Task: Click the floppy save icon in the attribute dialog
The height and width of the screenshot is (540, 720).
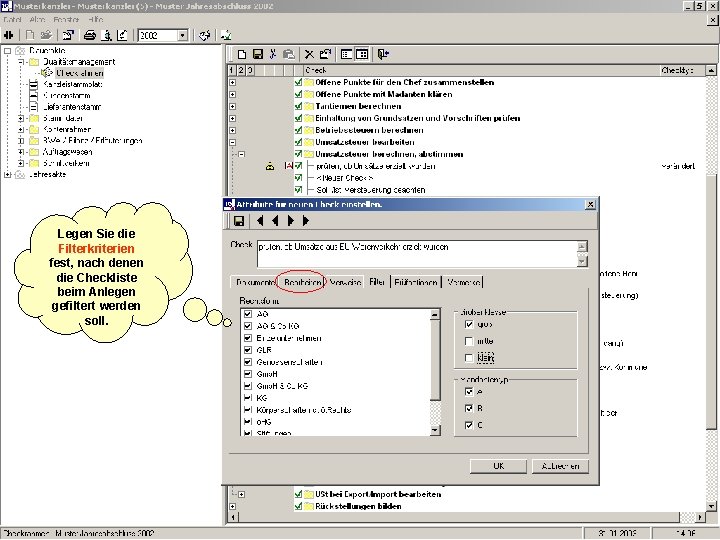Action: (x=239, y=221)
